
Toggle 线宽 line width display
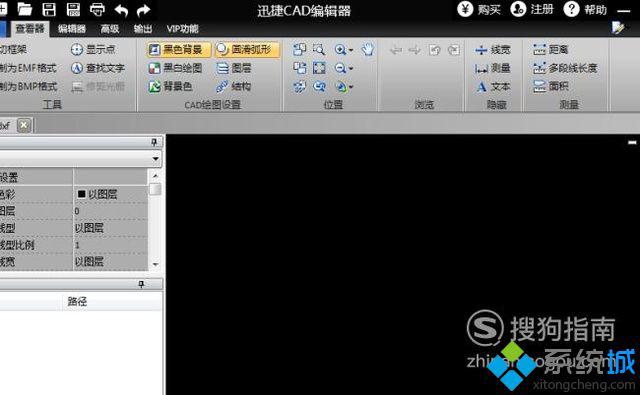pyautogui.click(x=493, y=50)
